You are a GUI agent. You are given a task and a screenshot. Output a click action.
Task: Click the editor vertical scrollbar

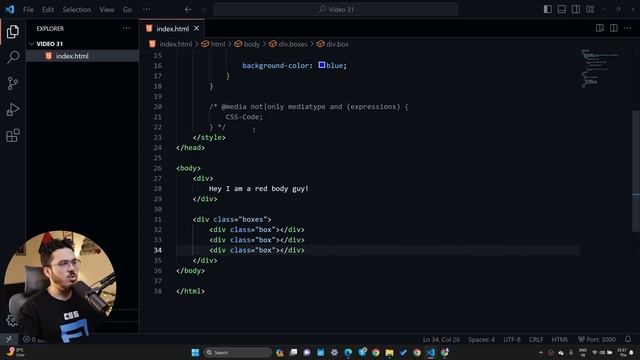tap(636, 171)
